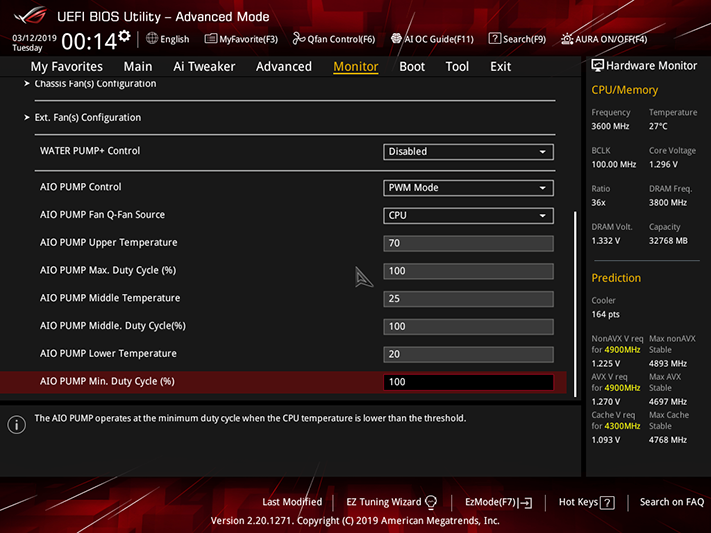
Task: Open Qfan Control fan icon
Action: click(x=299, y=39)
